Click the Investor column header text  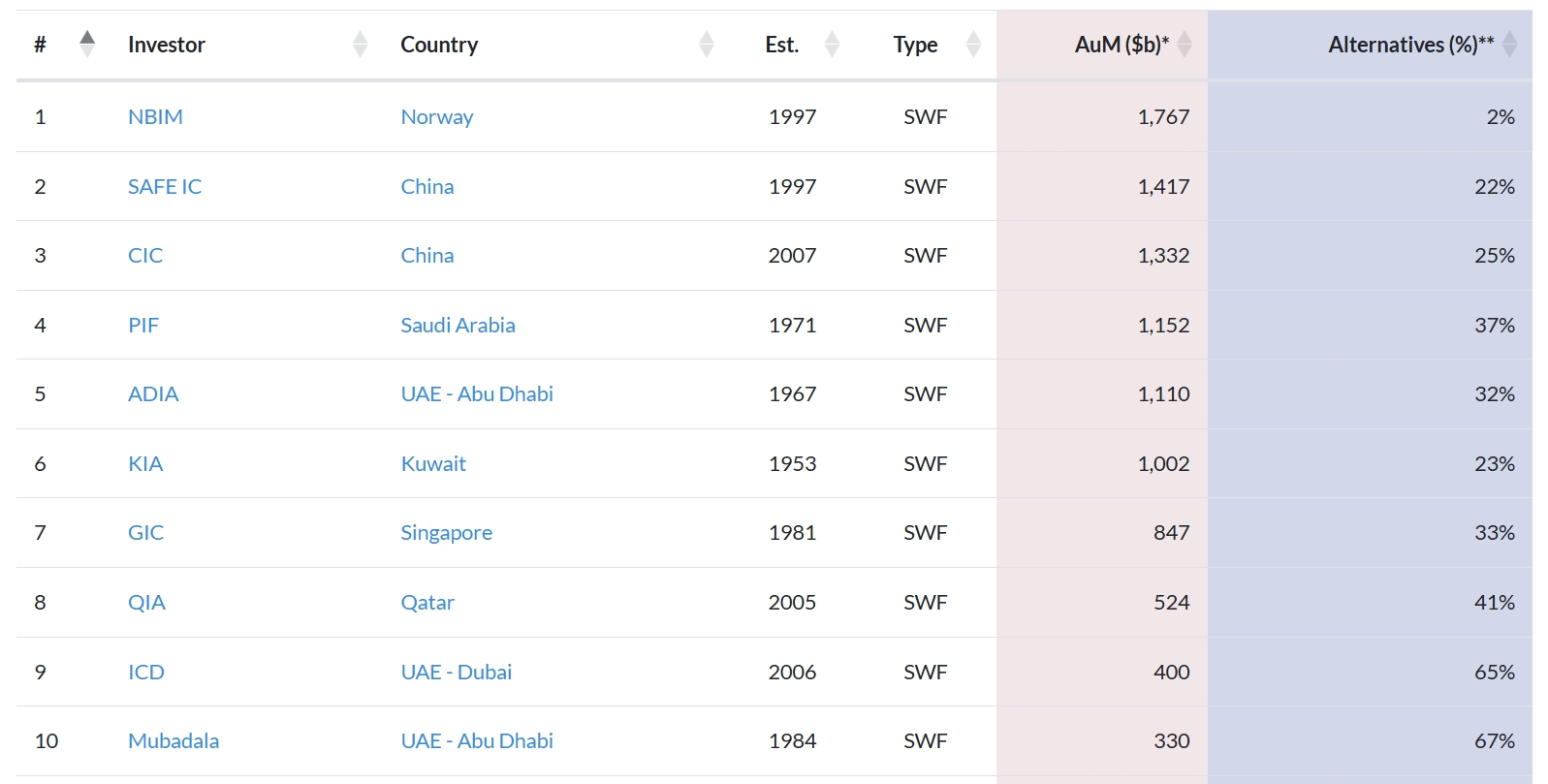pyautogui.click(x=167, y=45)
